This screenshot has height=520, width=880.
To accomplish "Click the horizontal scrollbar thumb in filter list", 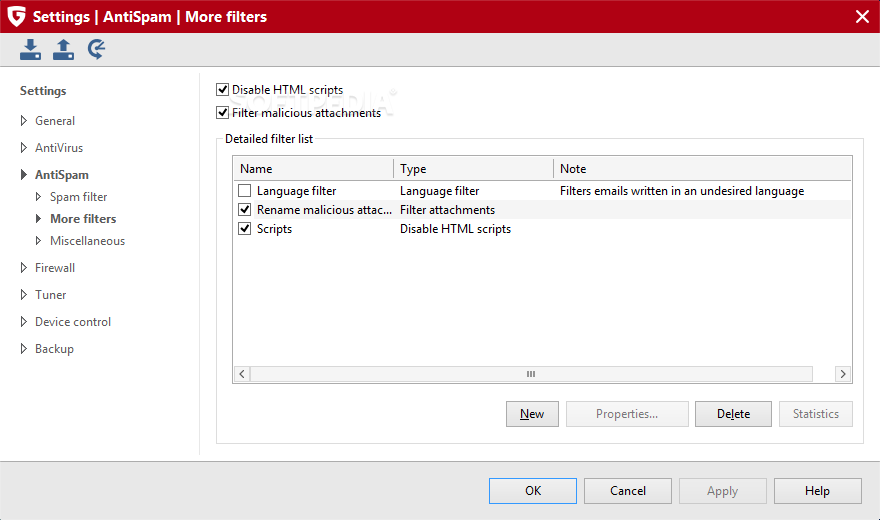I will click(531, 374).
